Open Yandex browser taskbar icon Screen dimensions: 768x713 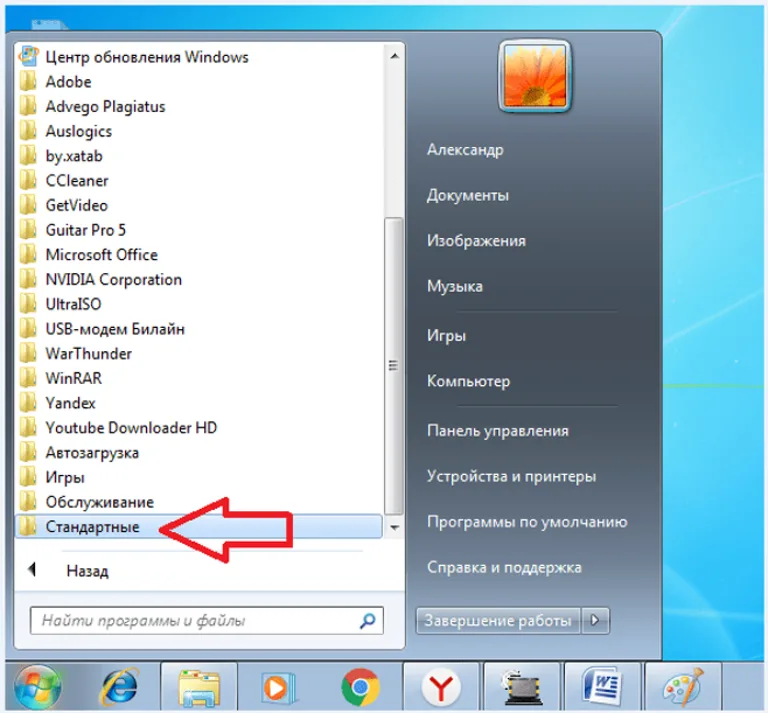pos(440,688)
